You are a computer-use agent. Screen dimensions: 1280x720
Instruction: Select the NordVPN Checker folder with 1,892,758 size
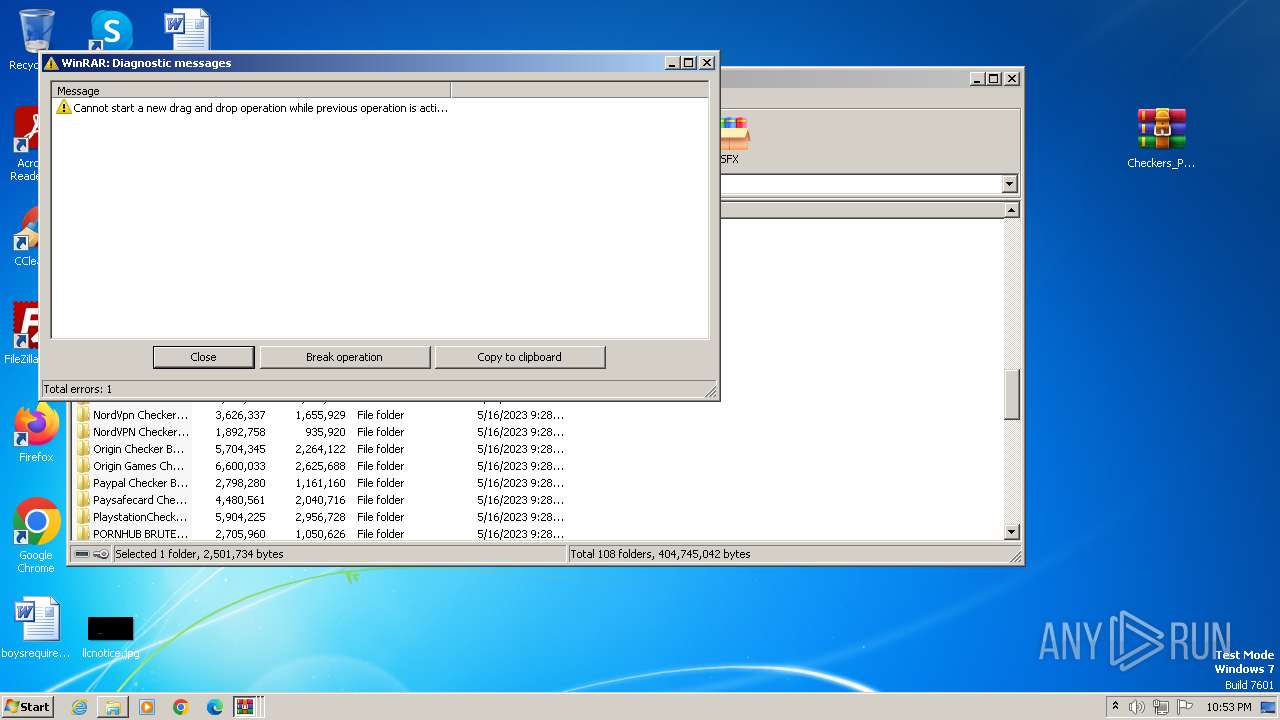click(320, 432)
